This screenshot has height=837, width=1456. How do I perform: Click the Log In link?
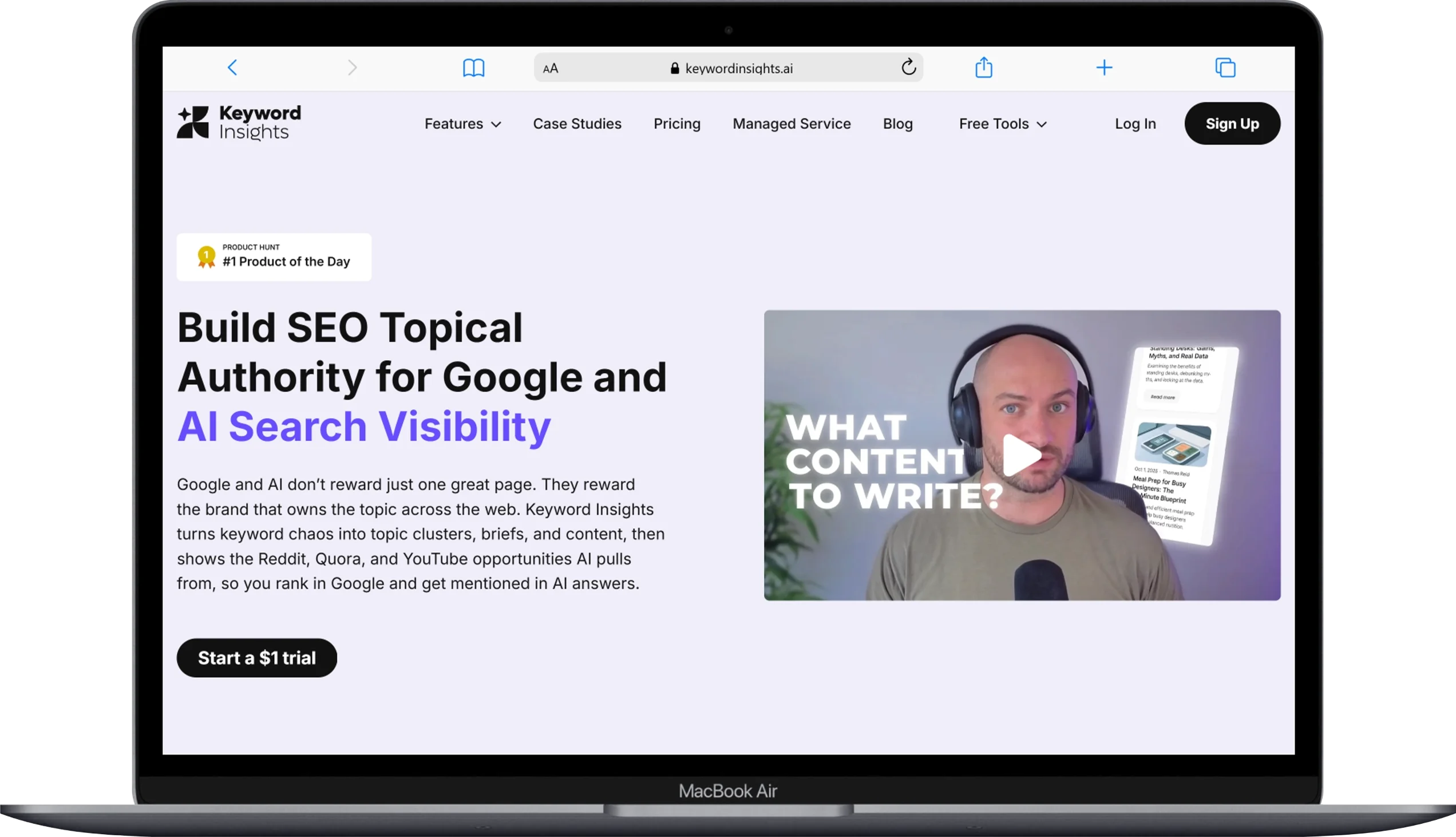pyautogui.click(x=1135, y=124)
